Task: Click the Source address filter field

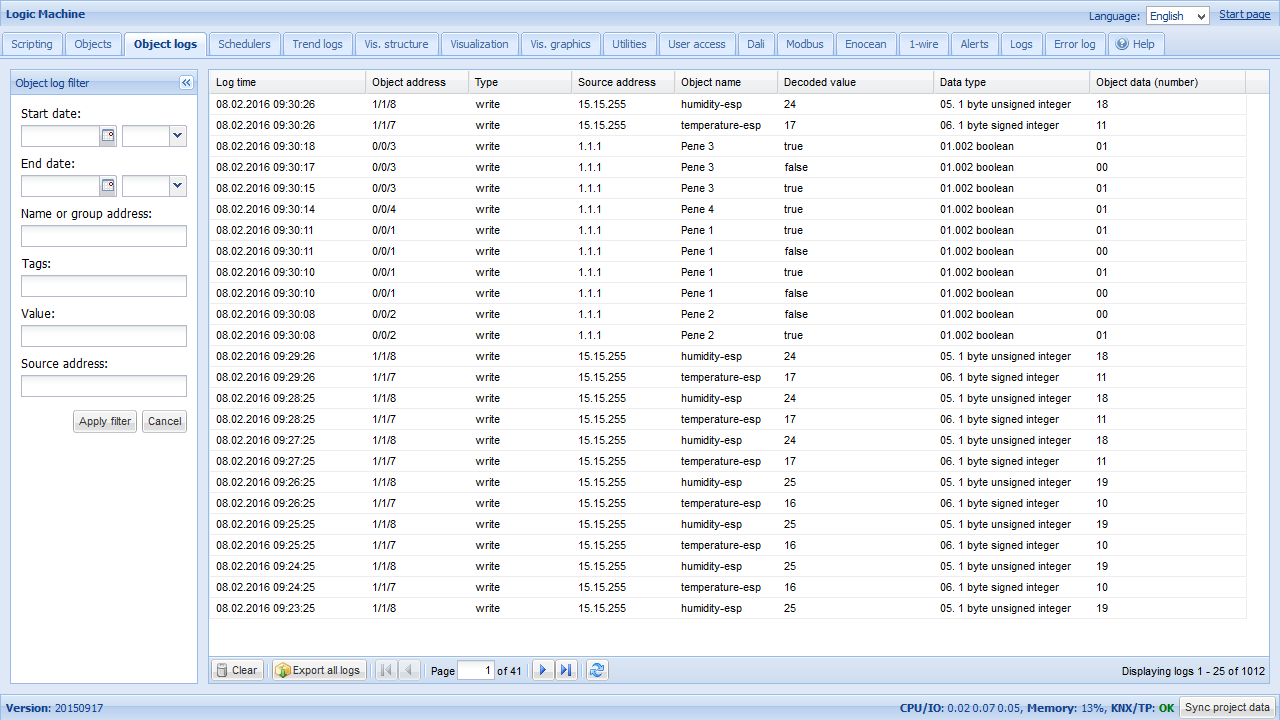Action: point(104,386)
